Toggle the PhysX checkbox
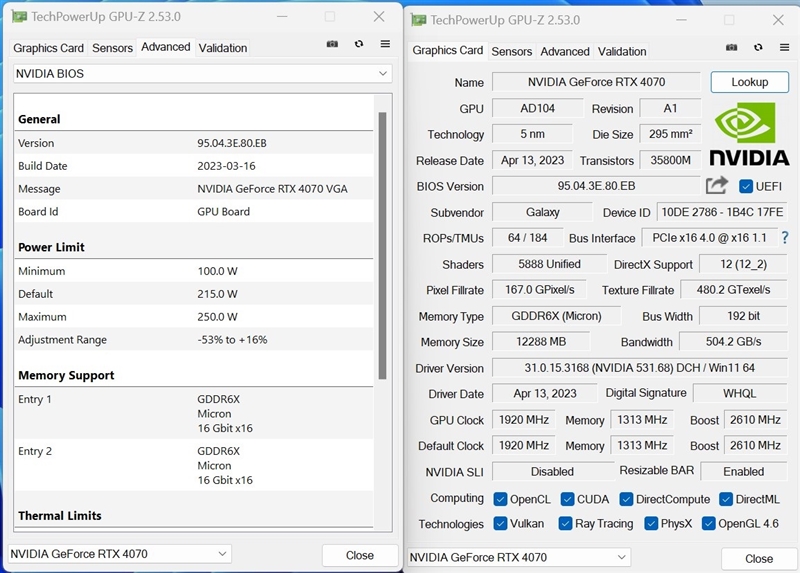The width and height of the screenshot is (800, 573). [651, 524]
